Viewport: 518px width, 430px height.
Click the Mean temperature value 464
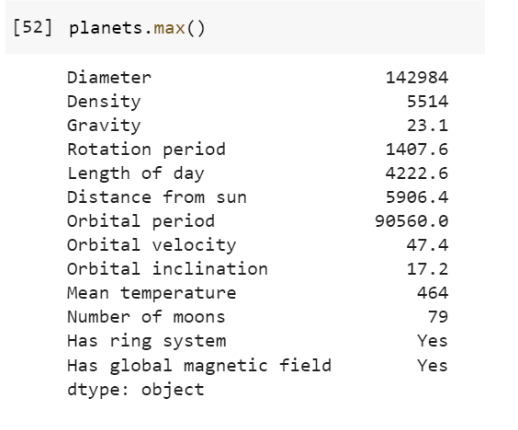tap(433, 293)
